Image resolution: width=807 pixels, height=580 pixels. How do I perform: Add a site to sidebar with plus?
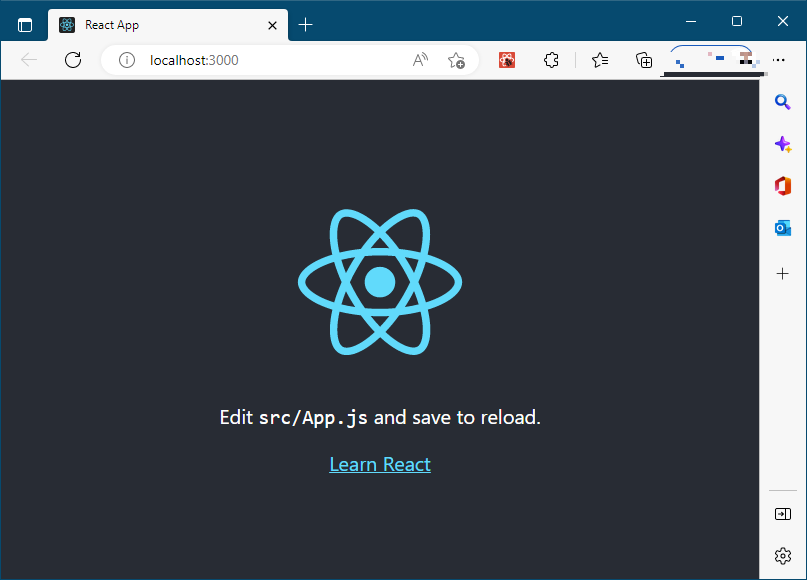tap(782, 273)
